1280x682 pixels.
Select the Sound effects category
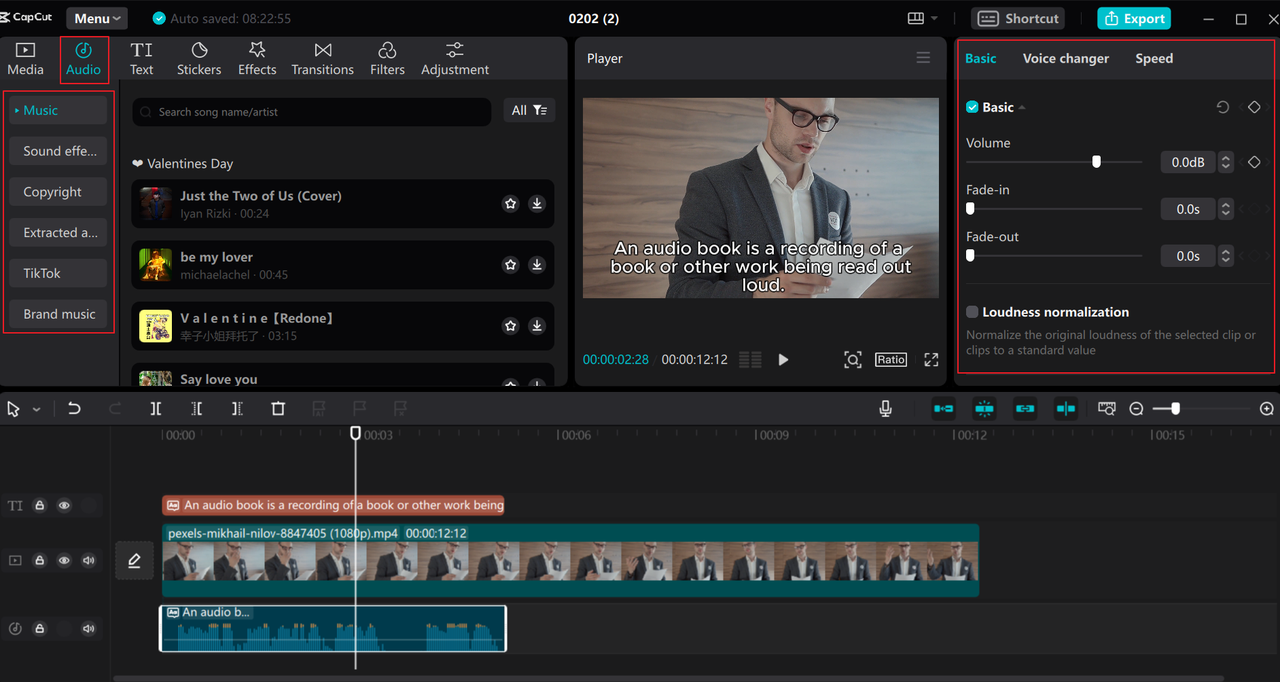59,151
